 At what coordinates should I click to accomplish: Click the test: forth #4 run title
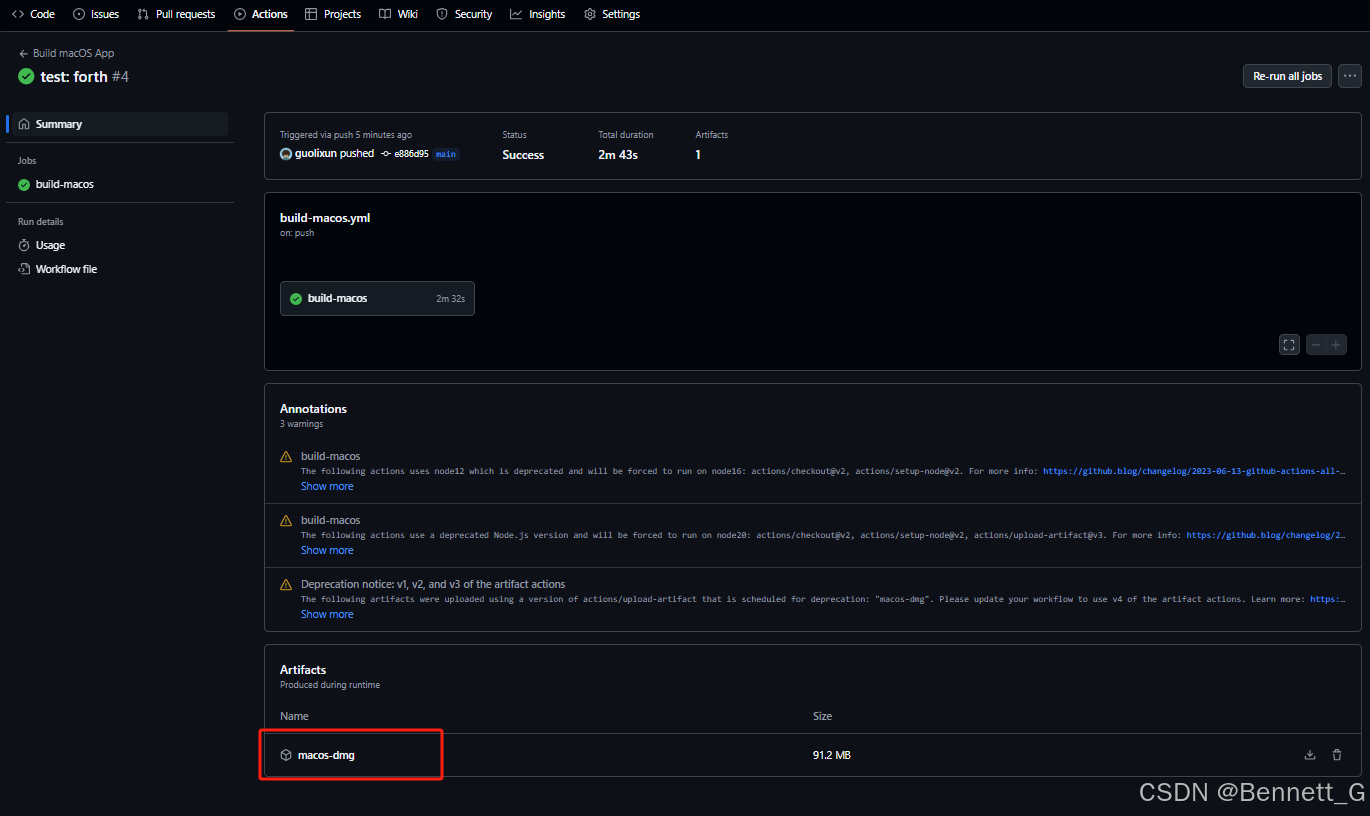[x=85, y=77]
